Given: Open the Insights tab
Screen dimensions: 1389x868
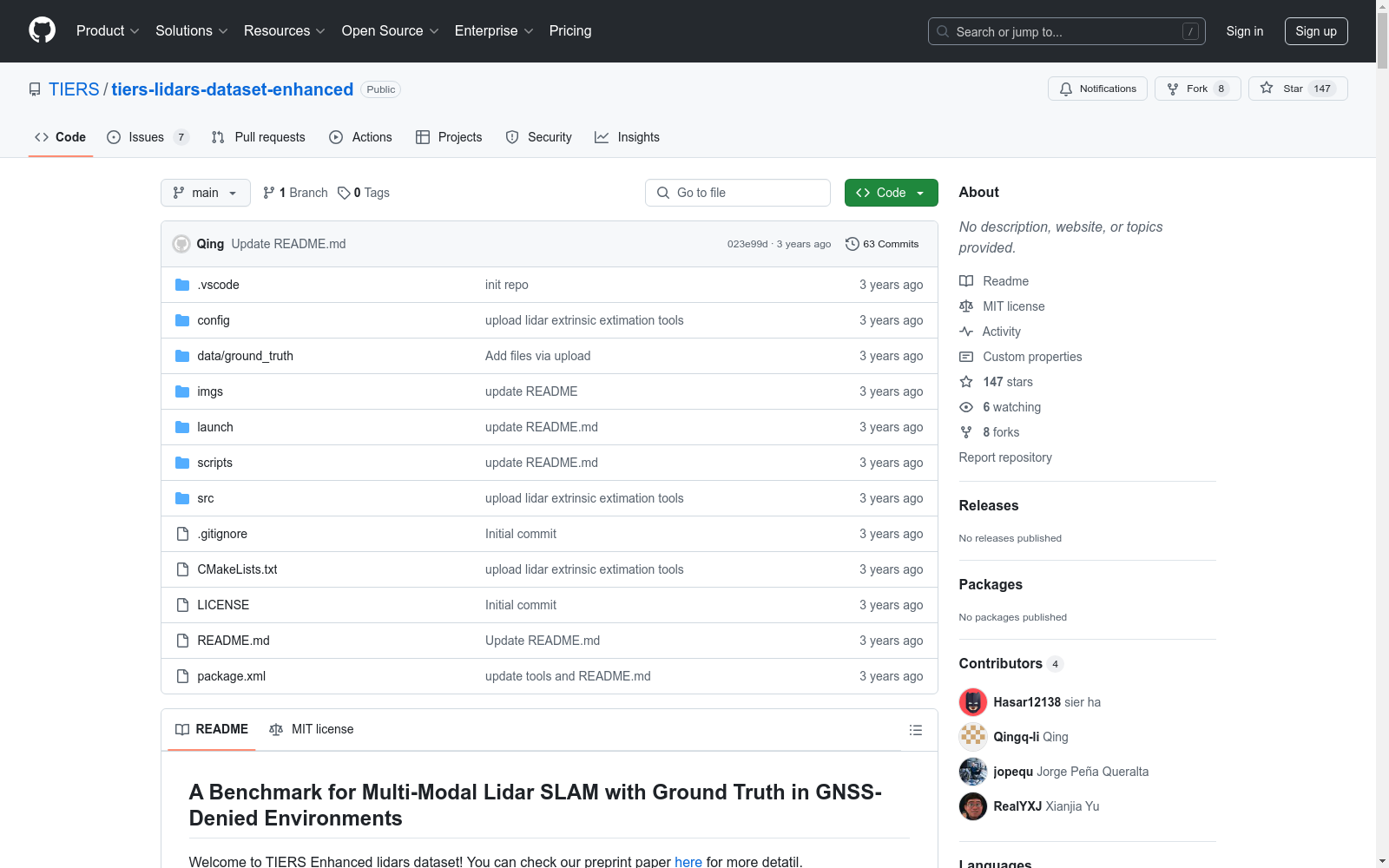Looking at the screenshot, I should (627, 137).
